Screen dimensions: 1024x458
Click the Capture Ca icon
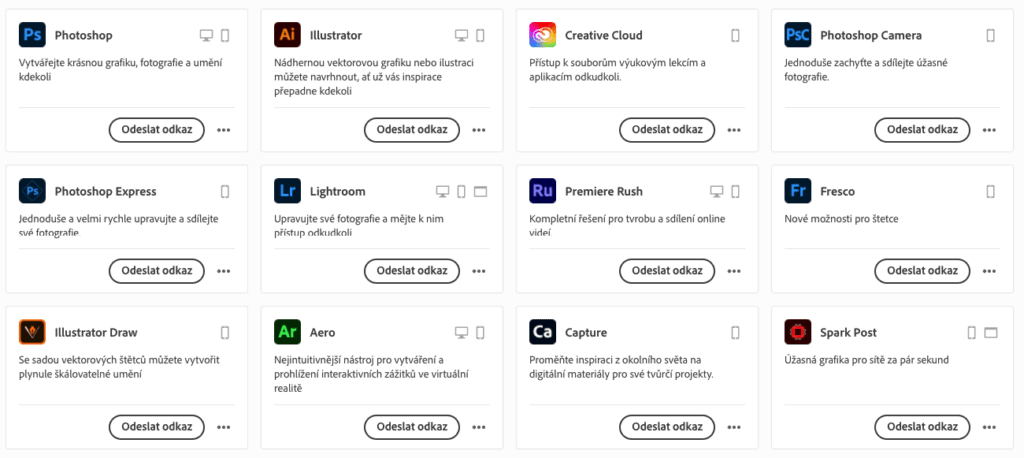(543, 332)
